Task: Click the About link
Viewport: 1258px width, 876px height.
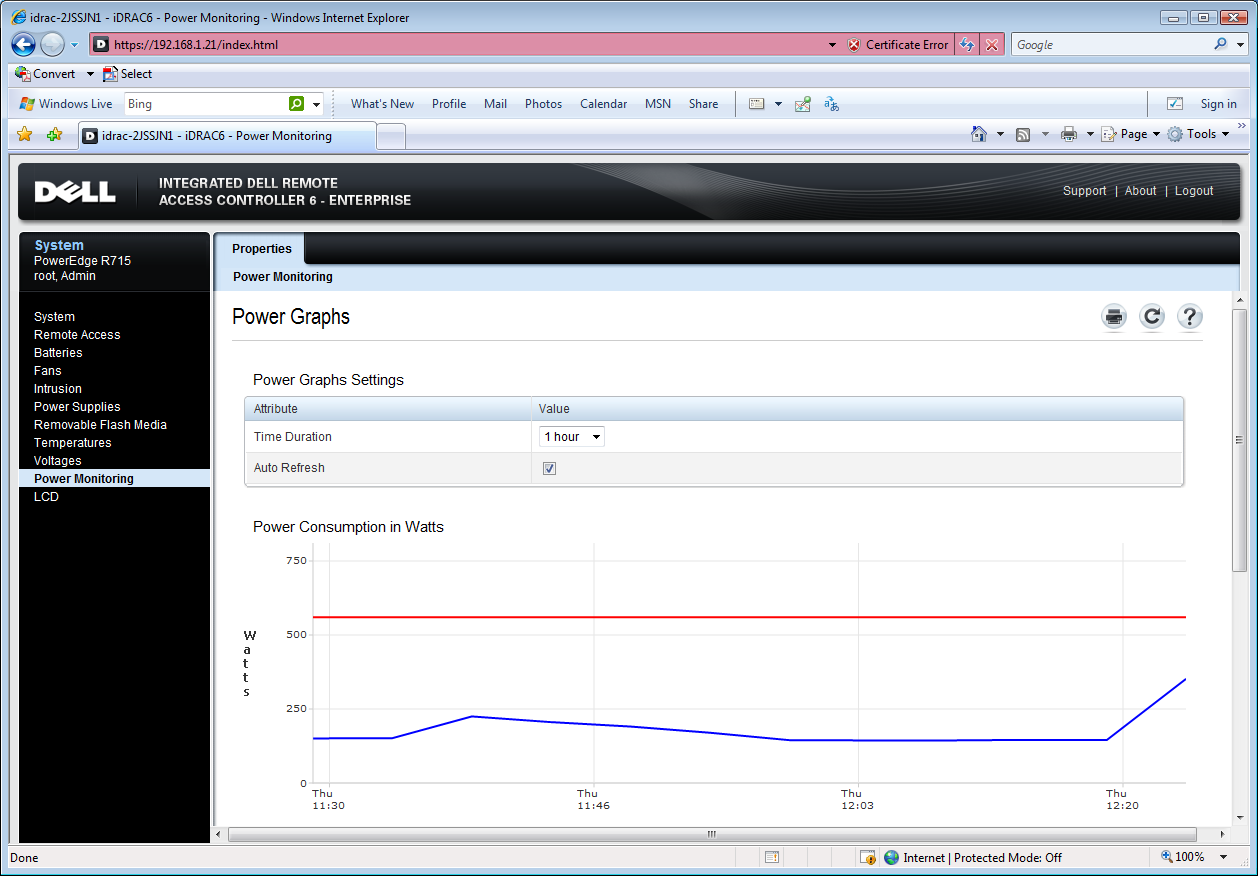Action: (1140, 191)
